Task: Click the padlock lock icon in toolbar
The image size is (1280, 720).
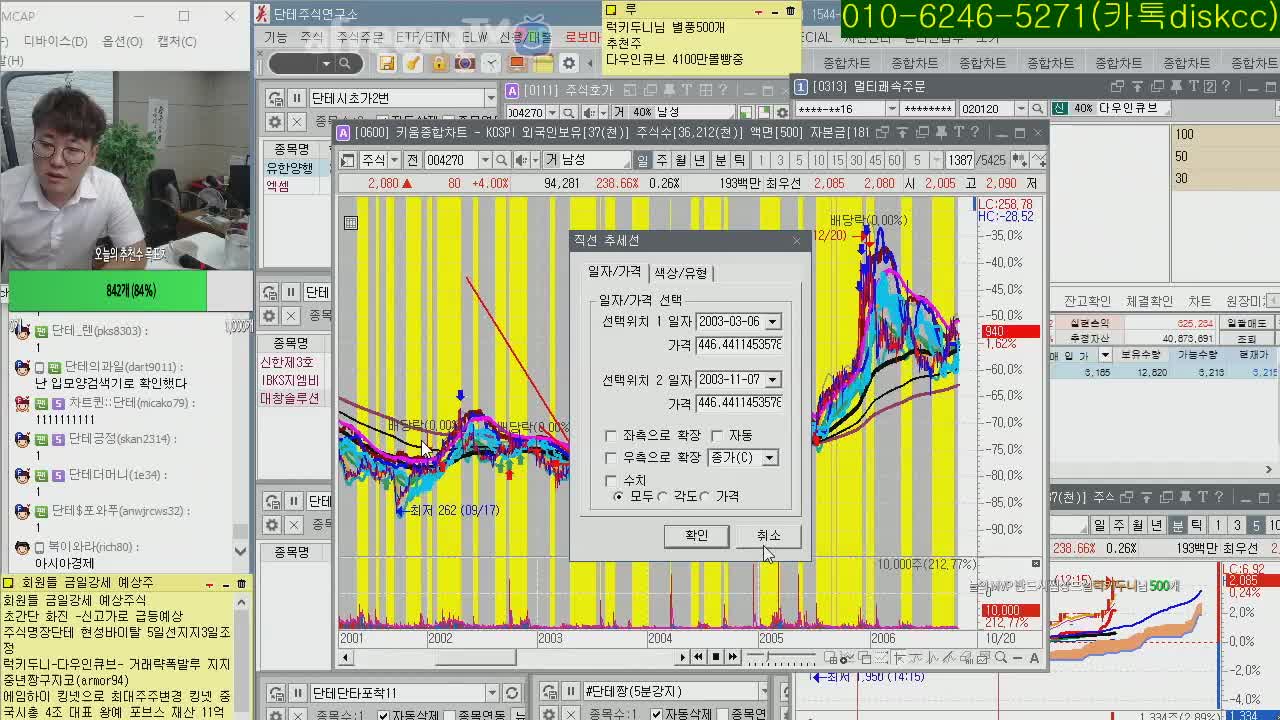Action: (x=439, y=63)
